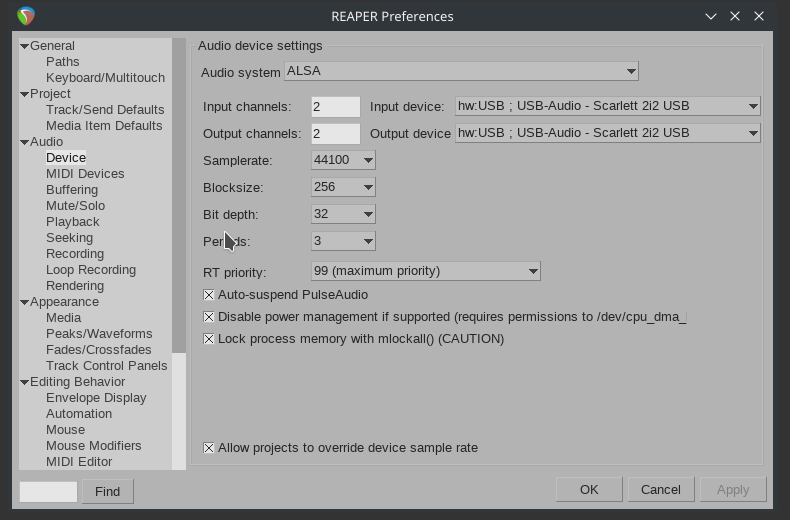Viewport: 790px width, 520px height.
Task: Open Track Control Panels page
Action: 106,366
